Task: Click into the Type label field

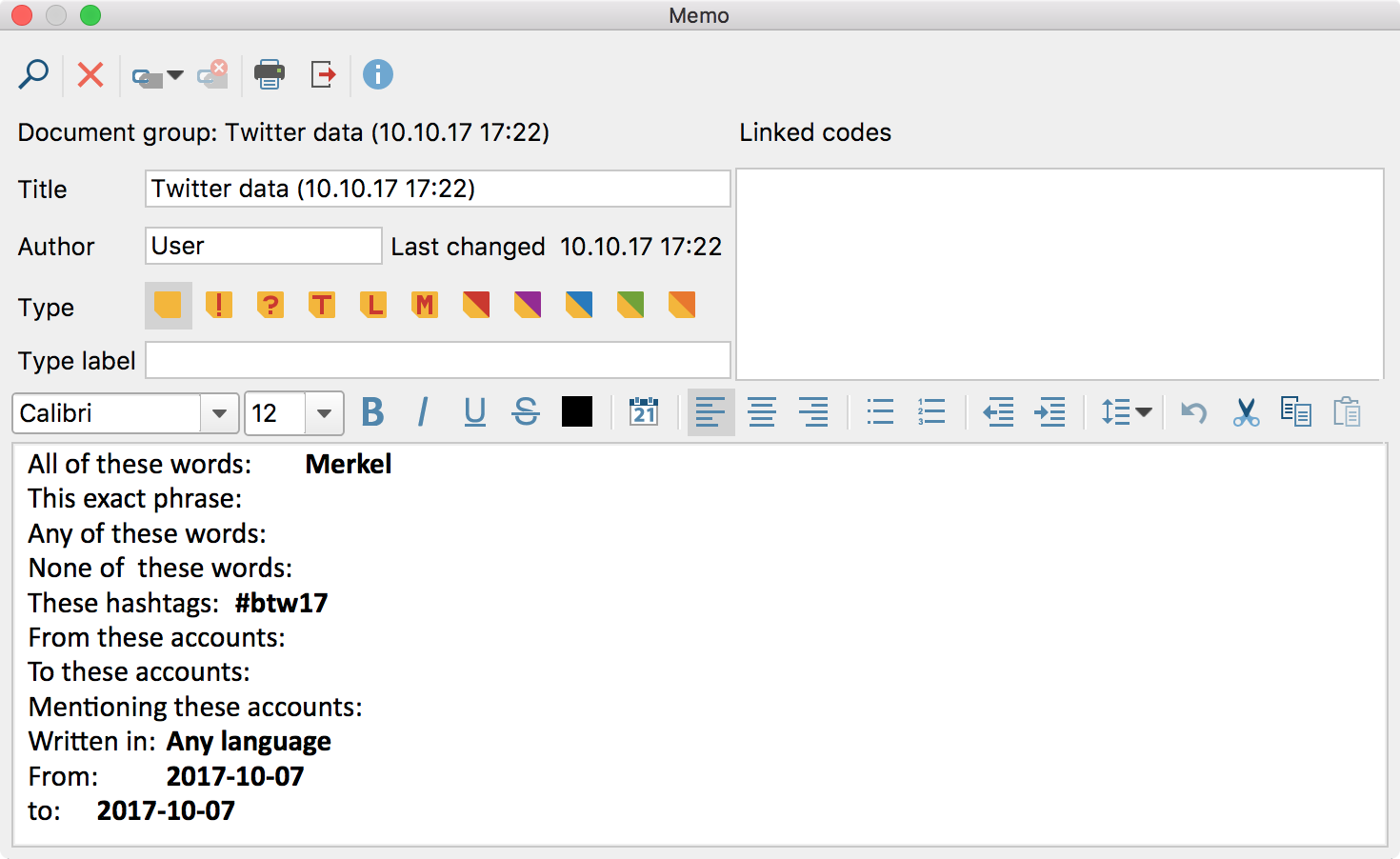Action: click(437, 360)
